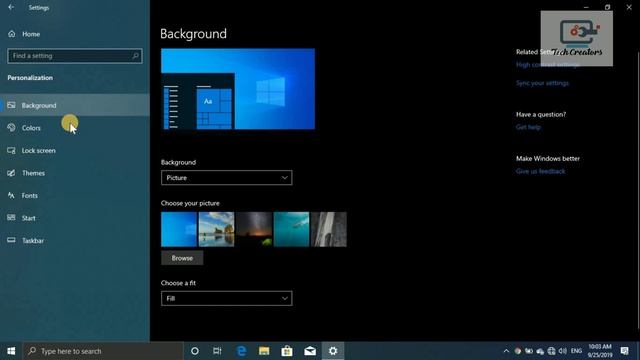Open the taskbar clock and date
Viewport: 640px width, 360px height.
[x=600, y=351]
